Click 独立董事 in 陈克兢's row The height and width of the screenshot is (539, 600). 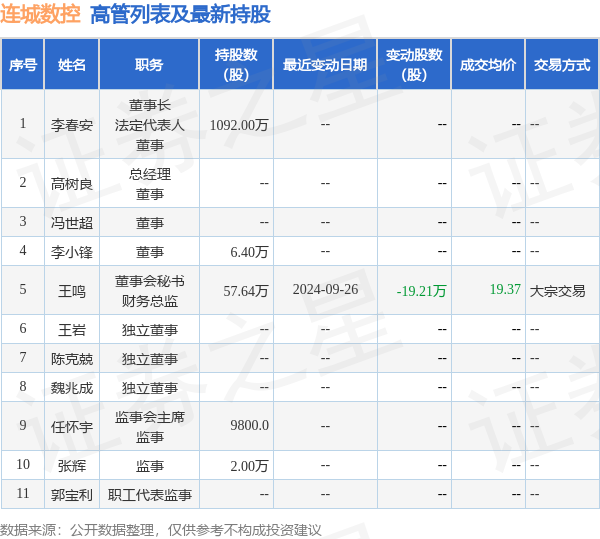150,359
